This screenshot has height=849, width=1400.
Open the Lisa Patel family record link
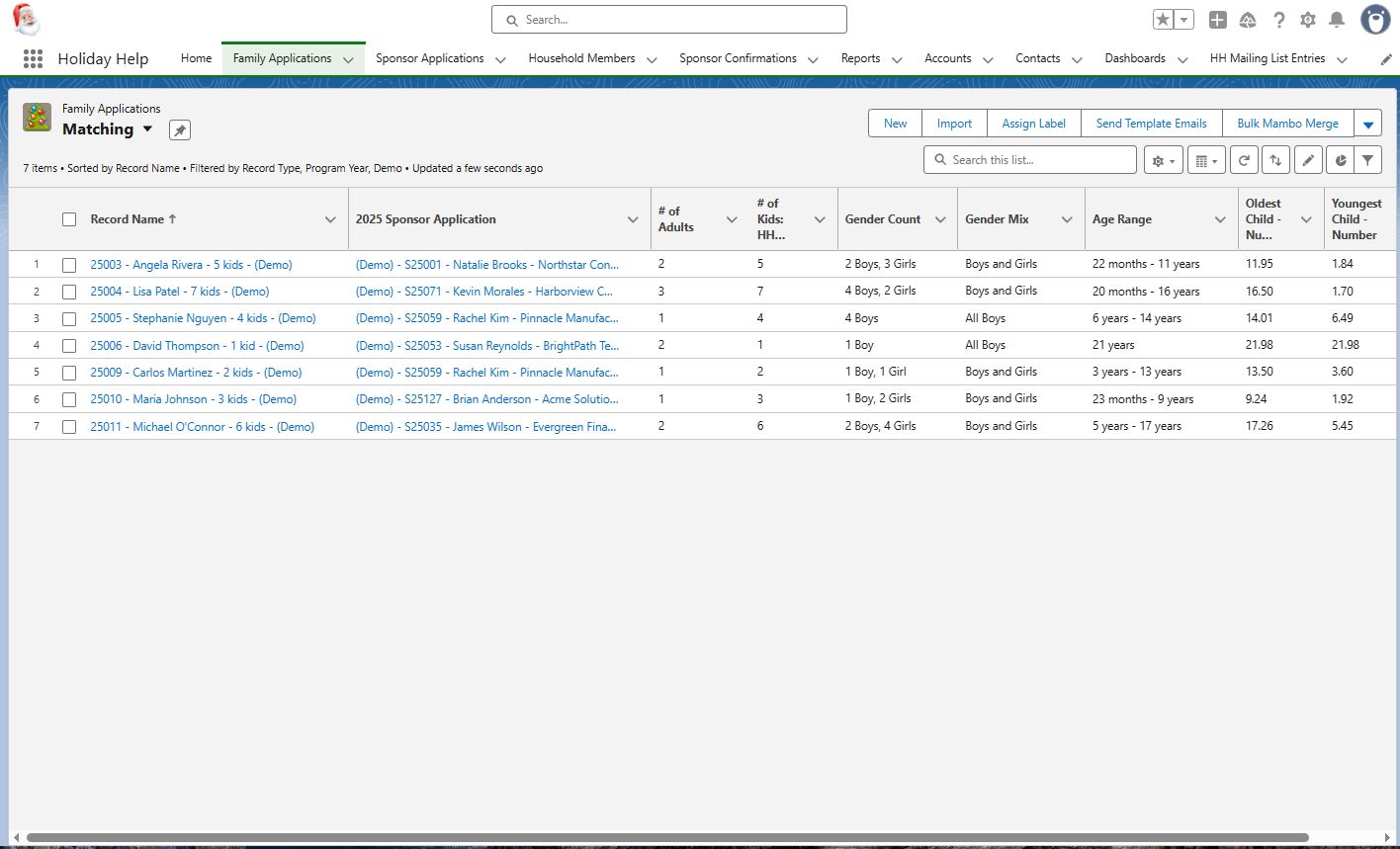pyautogui.click(x=179, y=292)
